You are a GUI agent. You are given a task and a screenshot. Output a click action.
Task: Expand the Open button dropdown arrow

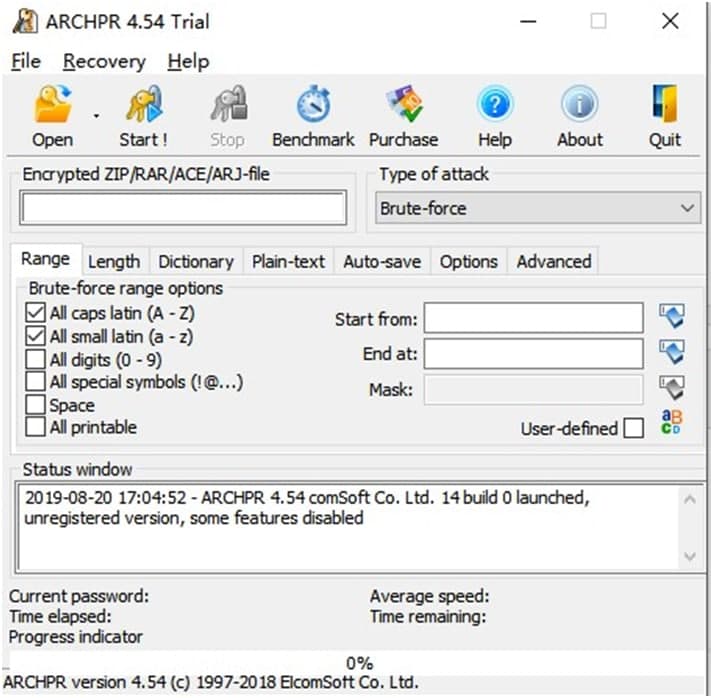(x=96, y=116)
